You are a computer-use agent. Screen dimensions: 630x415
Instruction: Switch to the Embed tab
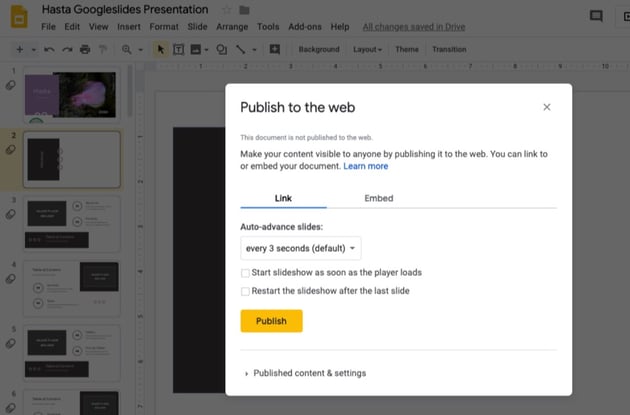tap(378, 198)
